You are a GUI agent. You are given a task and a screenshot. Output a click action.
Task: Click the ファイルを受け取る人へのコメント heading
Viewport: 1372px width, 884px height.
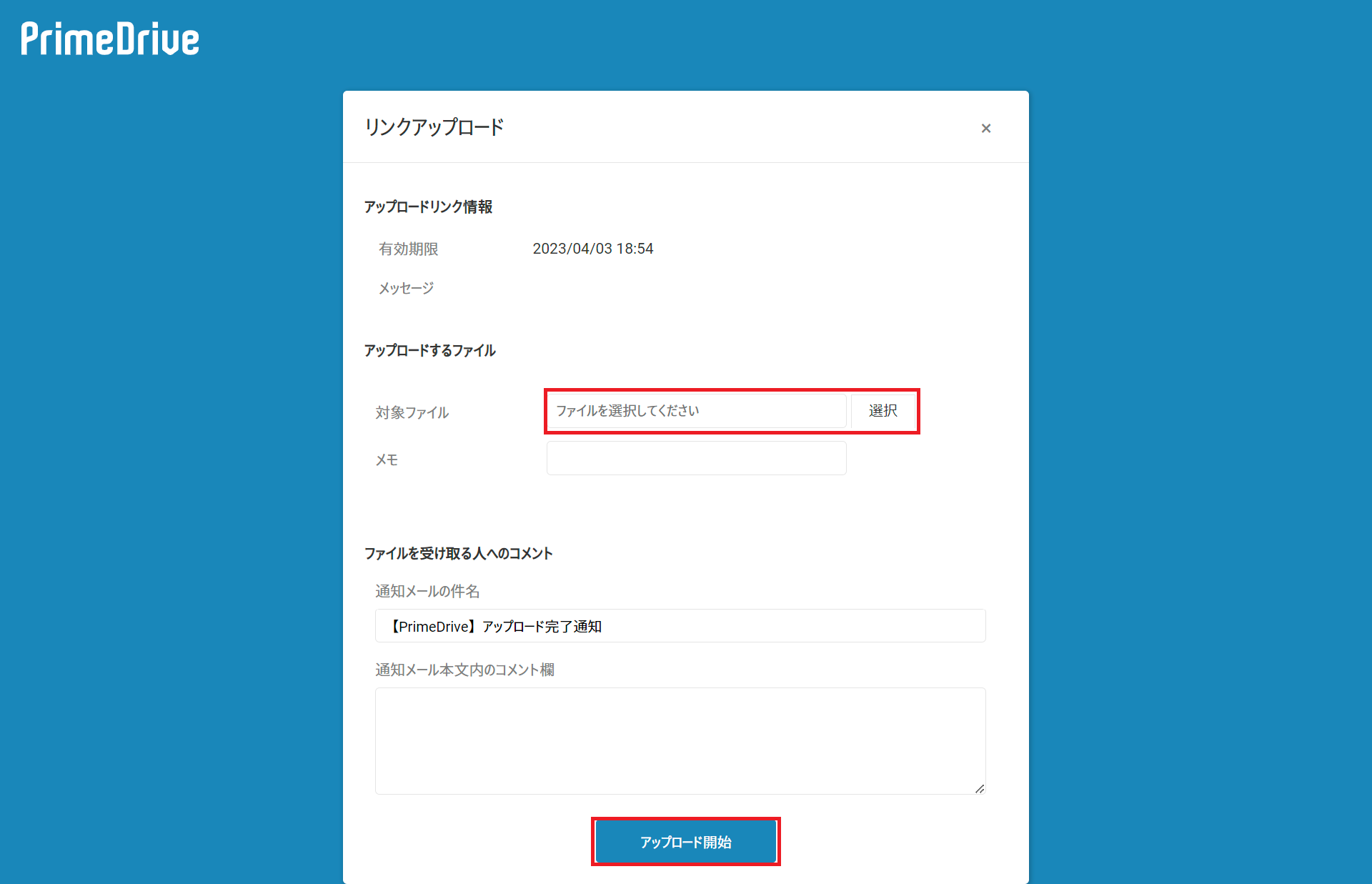458,553
